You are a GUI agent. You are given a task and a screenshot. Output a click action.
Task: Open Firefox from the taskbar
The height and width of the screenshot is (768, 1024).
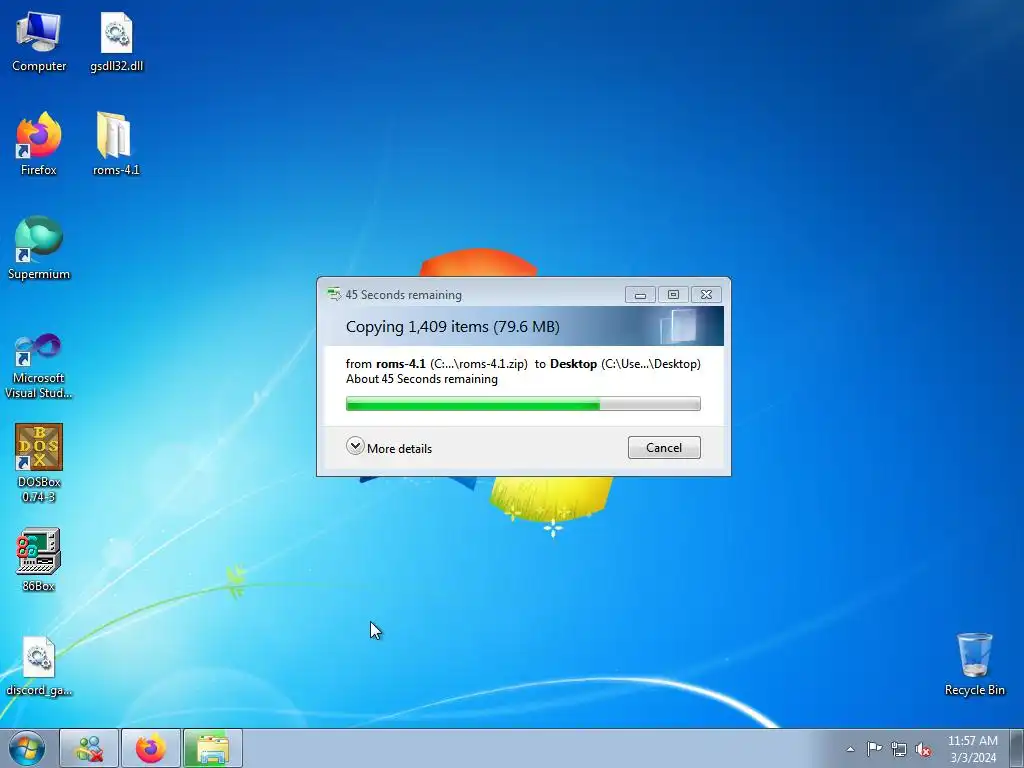(x=150, y=748)
